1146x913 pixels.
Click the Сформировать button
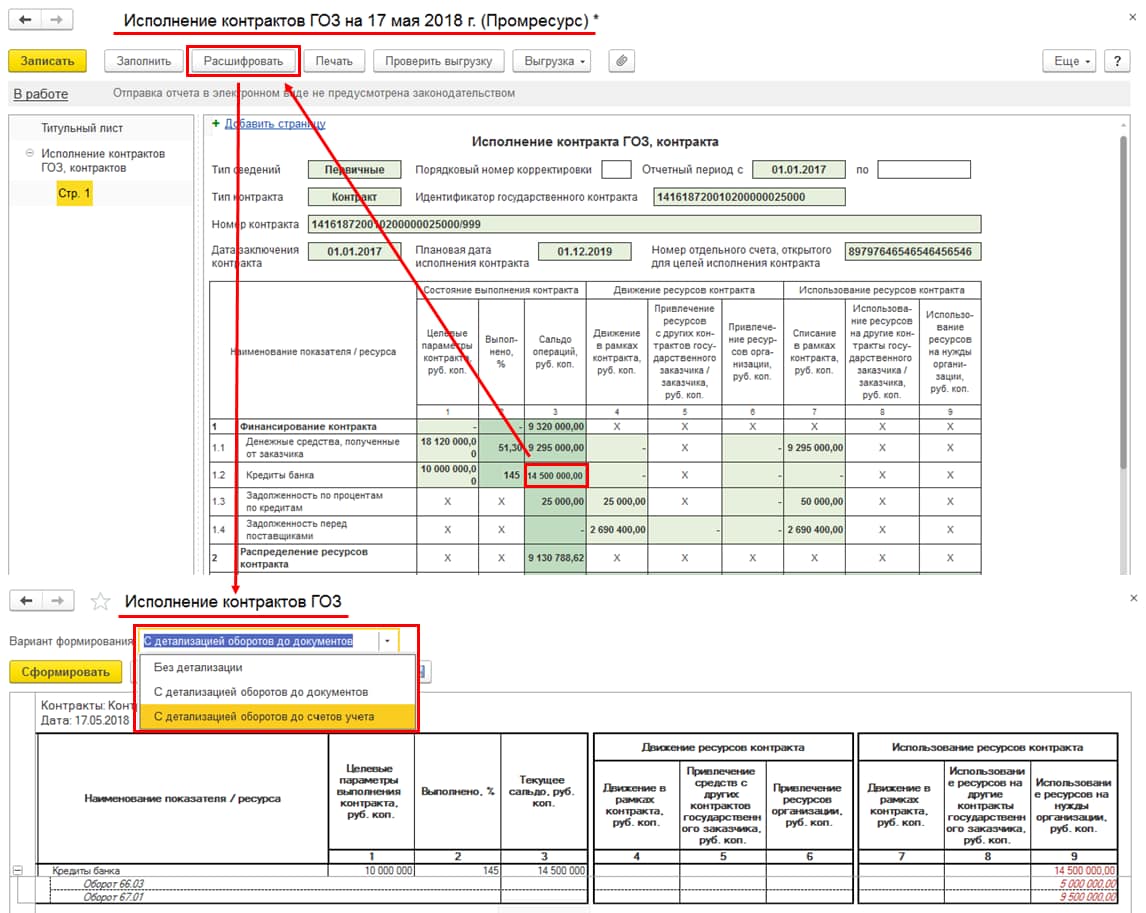pos(65,672)
